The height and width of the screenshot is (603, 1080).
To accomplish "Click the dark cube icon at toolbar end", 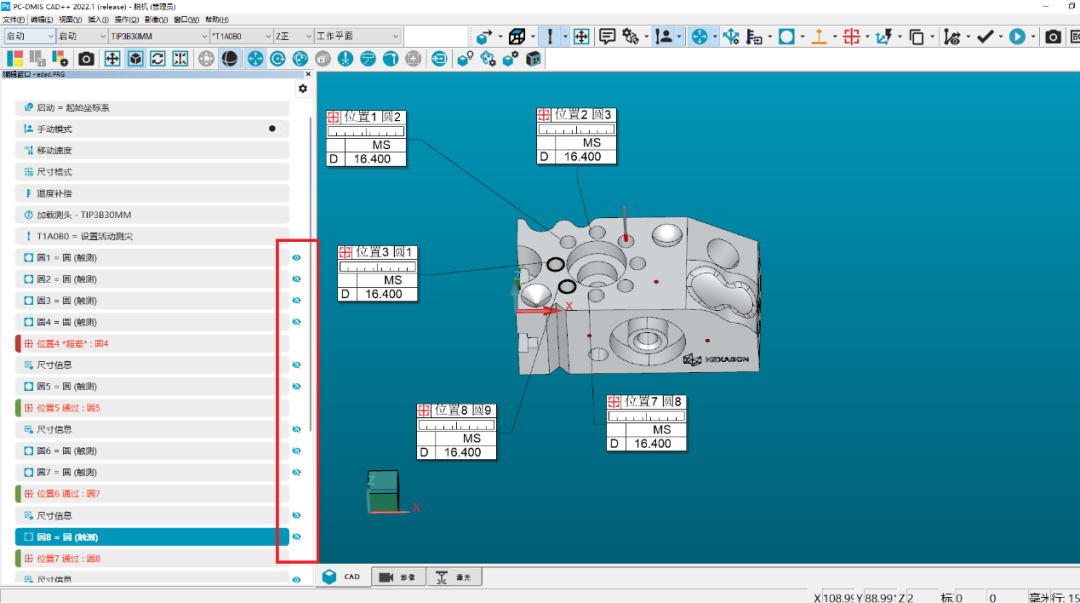I will point(533,59).
